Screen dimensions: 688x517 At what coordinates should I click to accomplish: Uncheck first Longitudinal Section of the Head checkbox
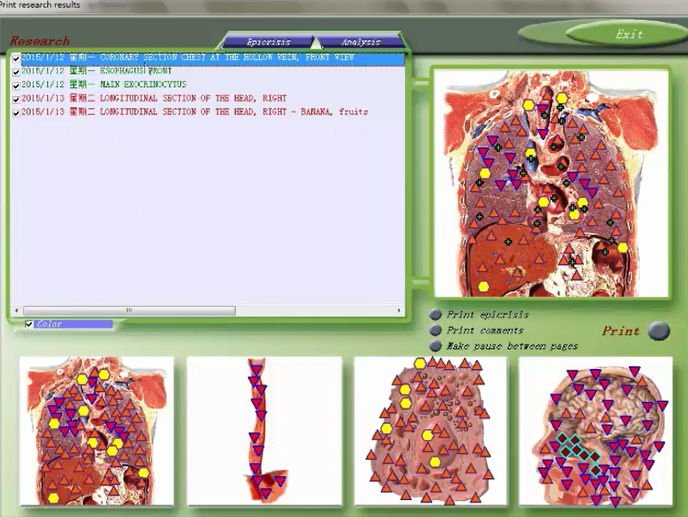tap(16, 99)
